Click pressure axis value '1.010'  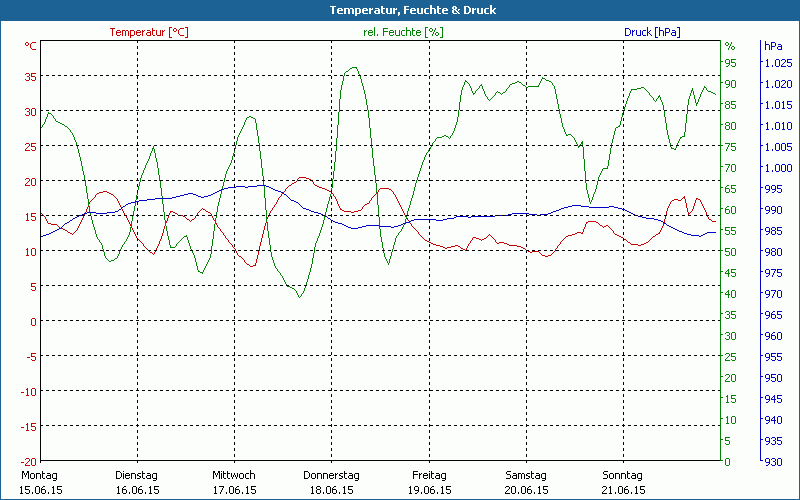pyautogui.click(x=779, y=126)
